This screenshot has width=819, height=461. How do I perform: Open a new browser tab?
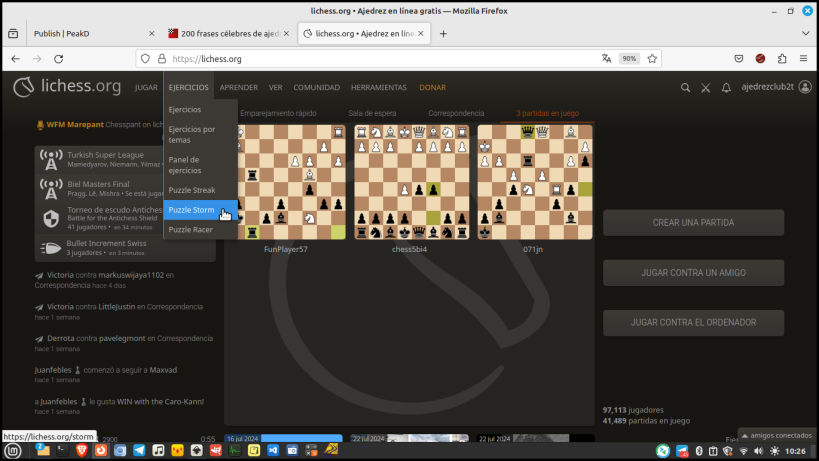[443, 33]
